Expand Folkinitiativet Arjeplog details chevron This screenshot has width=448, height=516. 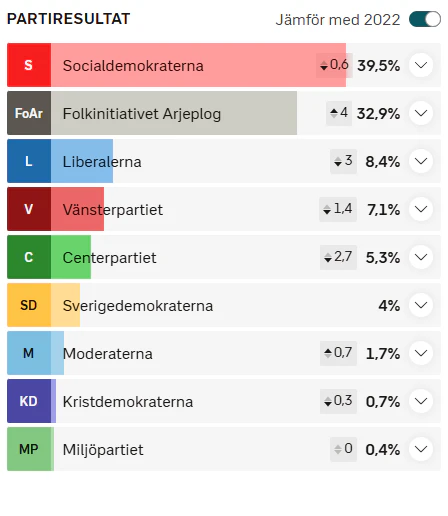[x=421, y=113]
